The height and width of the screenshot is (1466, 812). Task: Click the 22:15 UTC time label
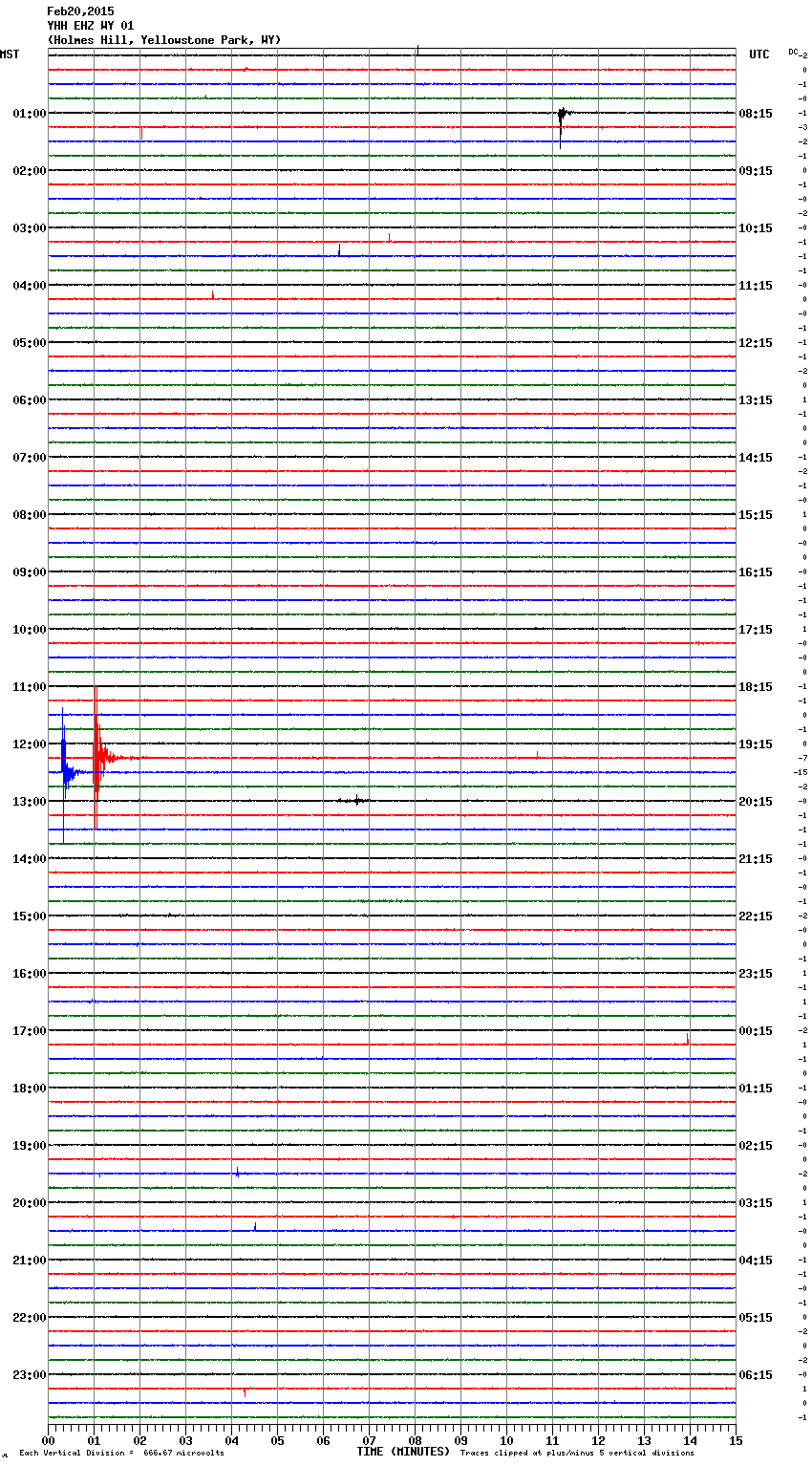coord(756,916)
